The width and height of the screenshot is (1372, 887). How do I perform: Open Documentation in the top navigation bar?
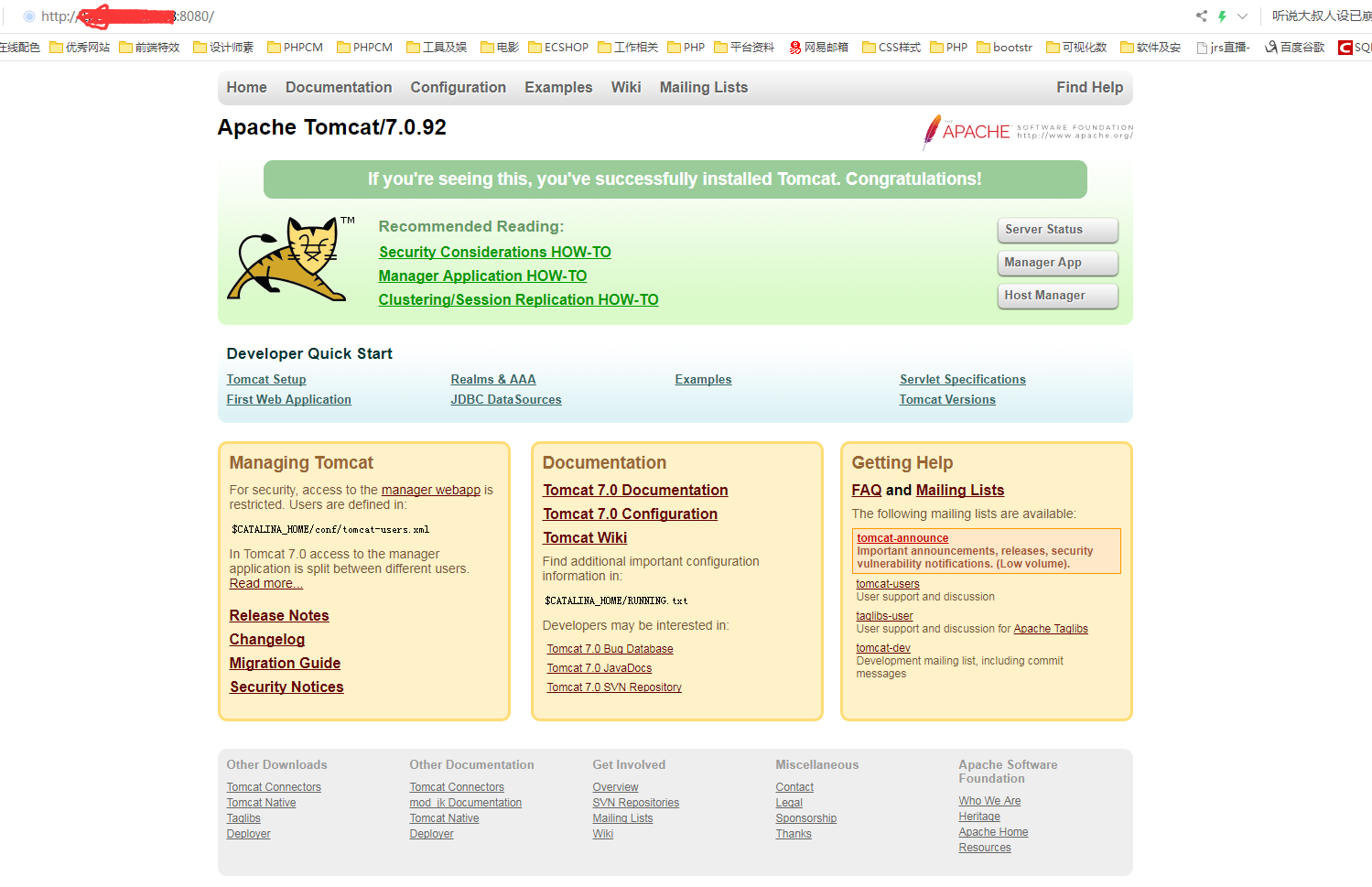(x=339, y=88)
